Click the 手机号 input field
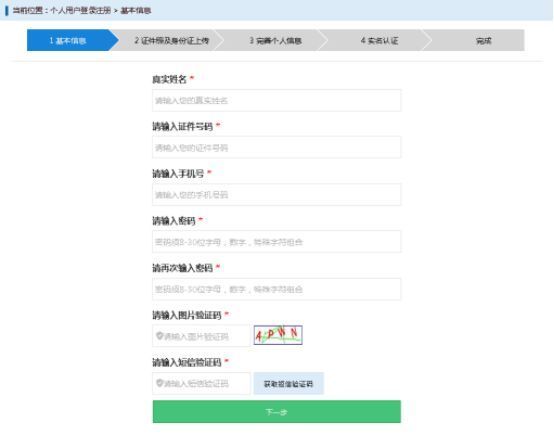Screen dimensions: 554x435 [x=277, y=195]
